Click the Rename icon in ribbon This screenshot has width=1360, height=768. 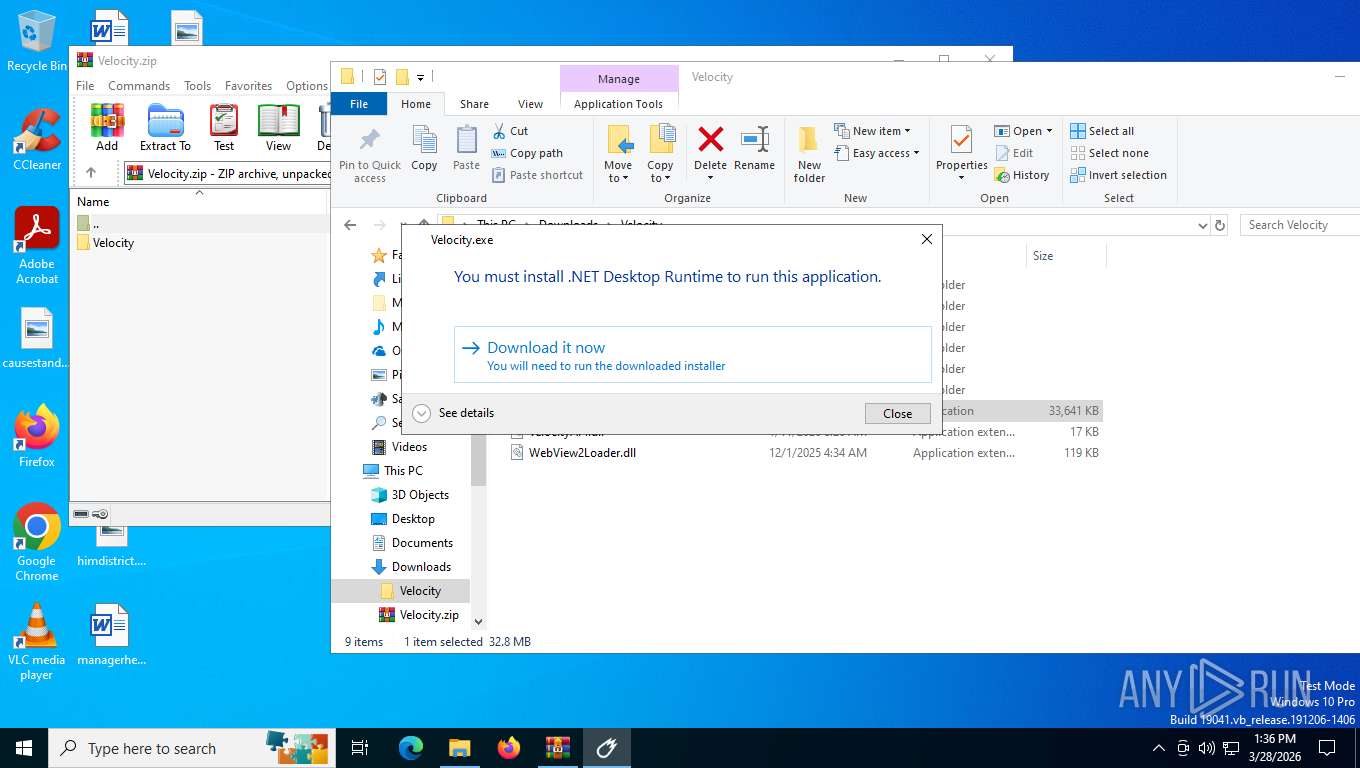pyautogui.click(x=754, y=148)
